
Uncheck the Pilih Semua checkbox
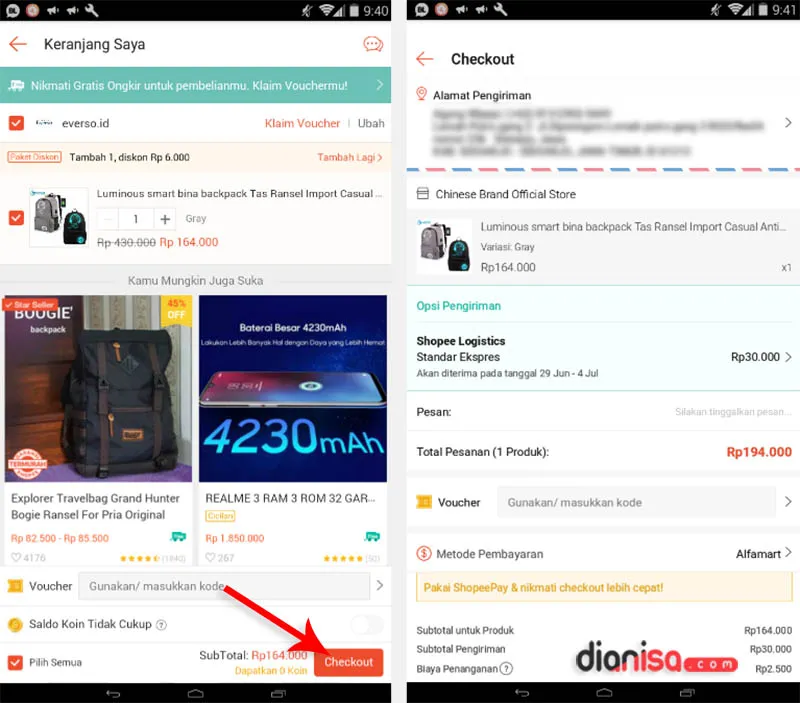pyautogui.click(x=14, y=661)
